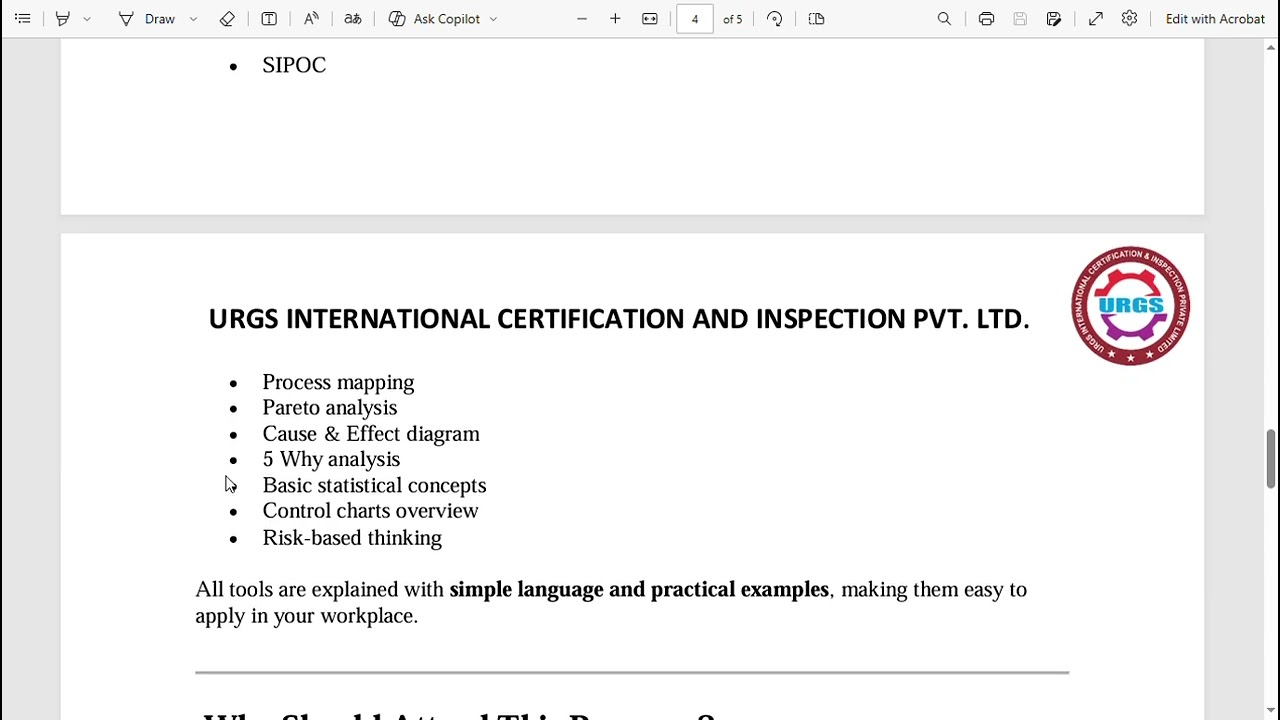Zoom in with the plus button
This screenshot has width=1280, height=720.
pos(615,19)
